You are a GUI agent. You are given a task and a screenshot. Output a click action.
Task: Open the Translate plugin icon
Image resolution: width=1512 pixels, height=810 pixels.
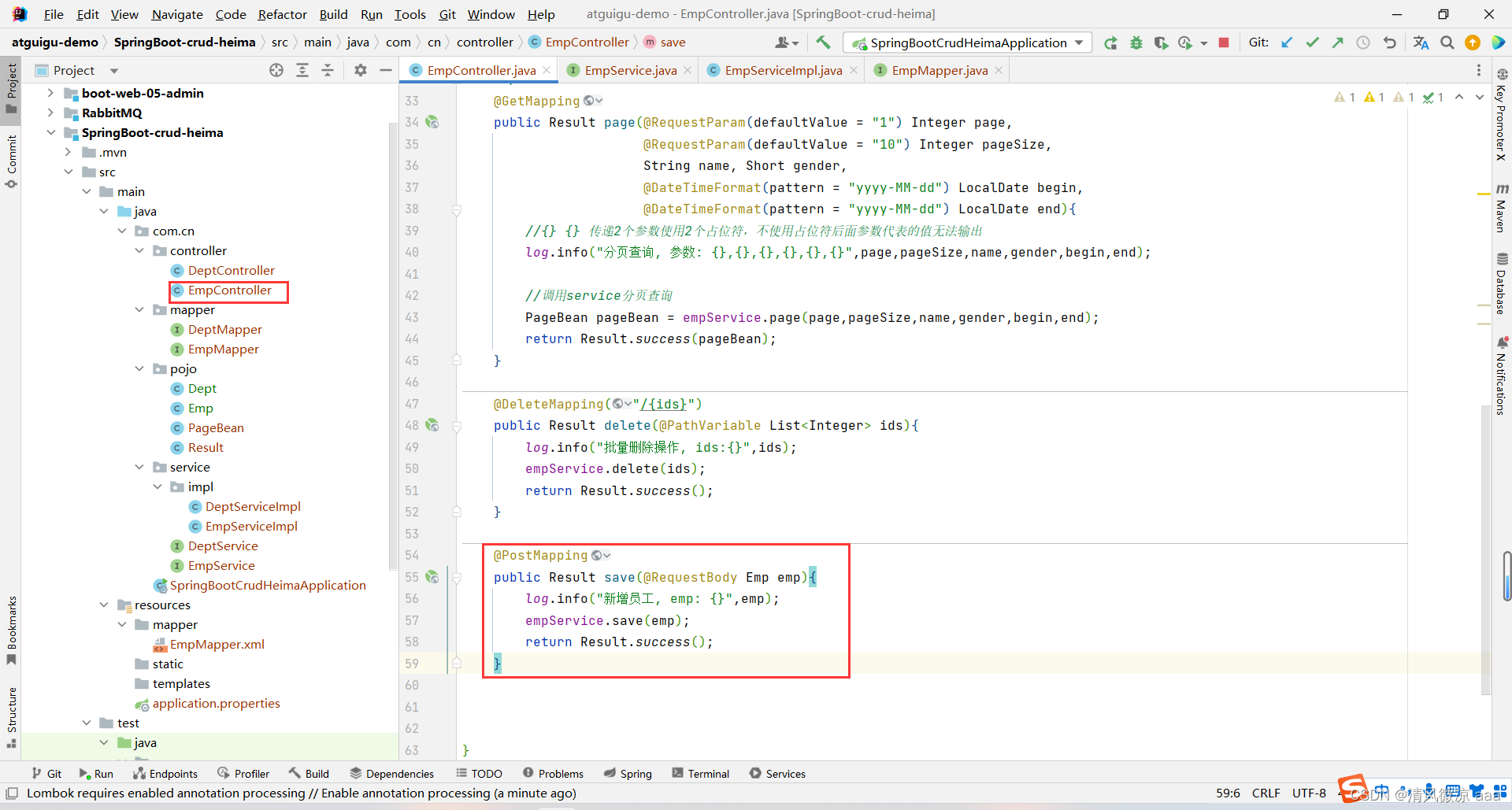[x=1421, y=43]
